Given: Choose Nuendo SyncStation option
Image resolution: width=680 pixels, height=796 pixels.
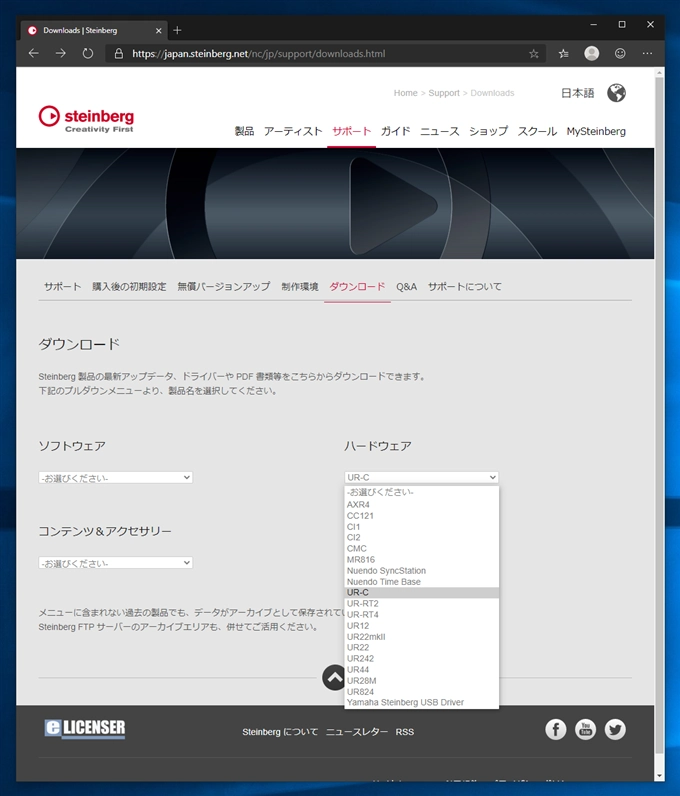Looking at the screenshot, I should click(x=422, y=571).
